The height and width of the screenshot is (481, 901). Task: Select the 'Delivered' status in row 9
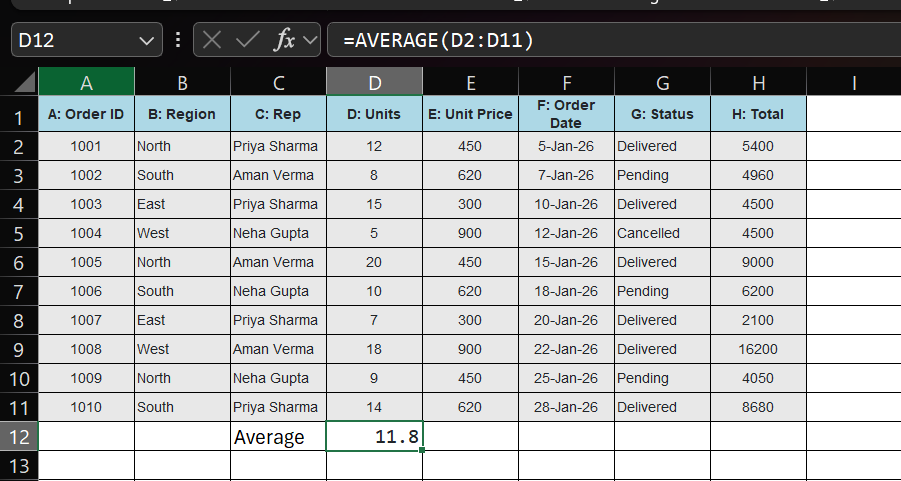663,349
